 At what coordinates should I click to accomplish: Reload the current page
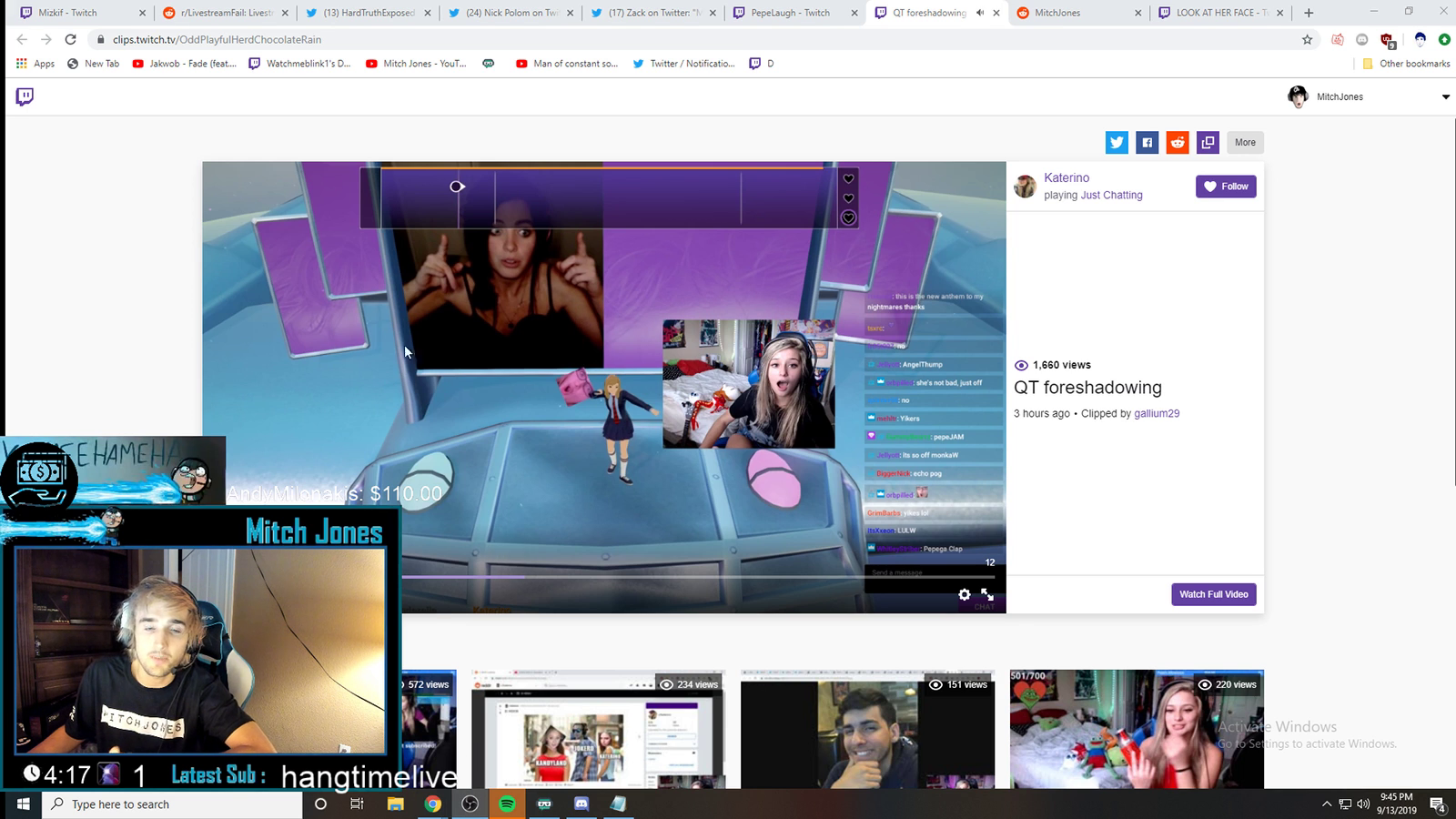tap(70, 39)
